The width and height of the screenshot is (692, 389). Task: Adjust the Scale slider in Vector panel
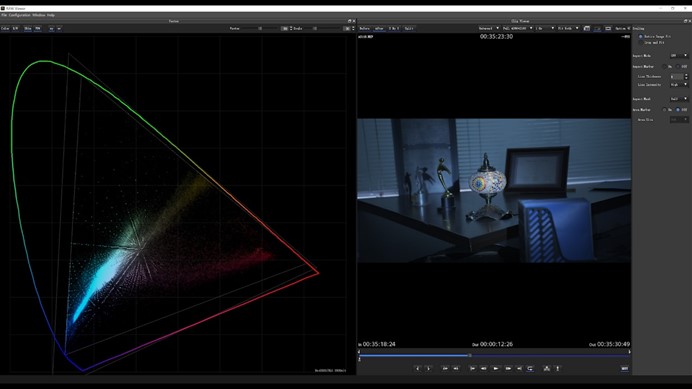tap(316, 28)
